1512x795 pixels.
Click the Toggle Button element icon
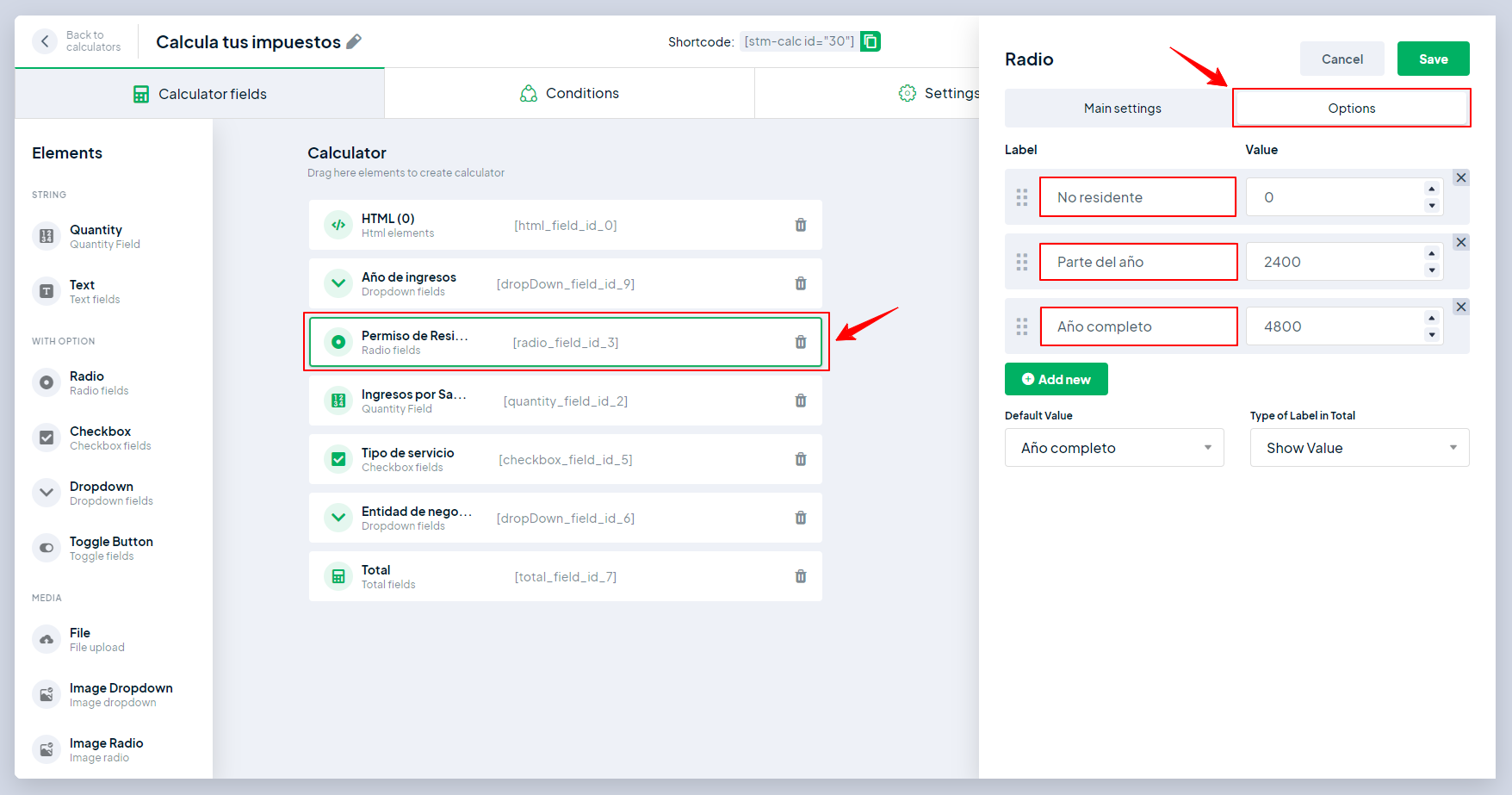point(46,548)
